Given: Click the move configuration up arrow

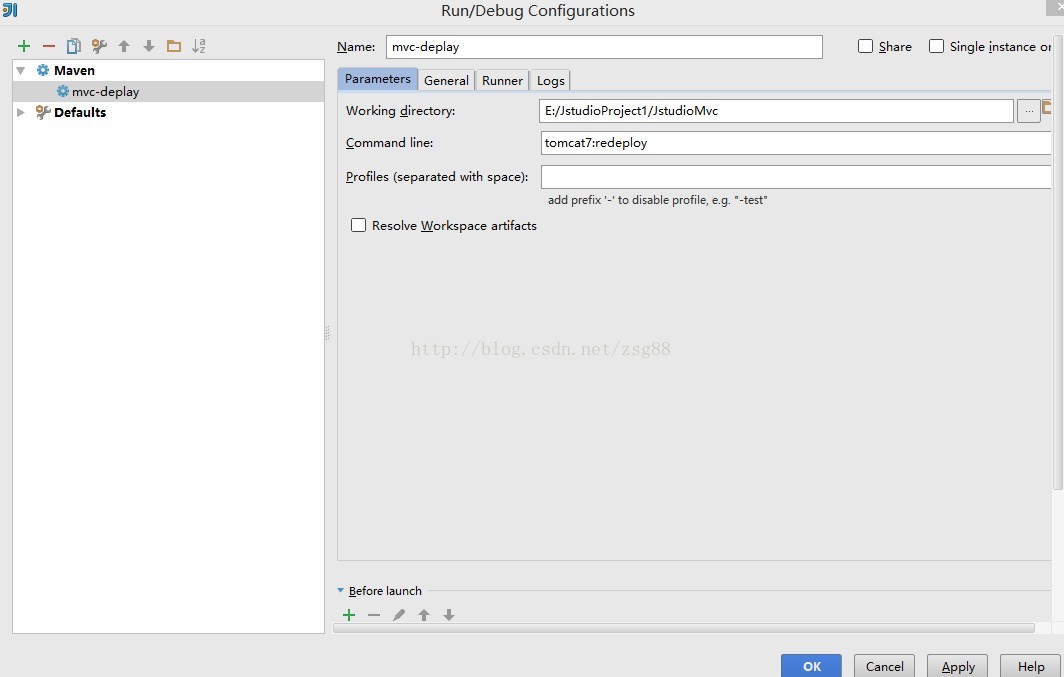Looking at the screenshot, I should (x=124, y=46).
